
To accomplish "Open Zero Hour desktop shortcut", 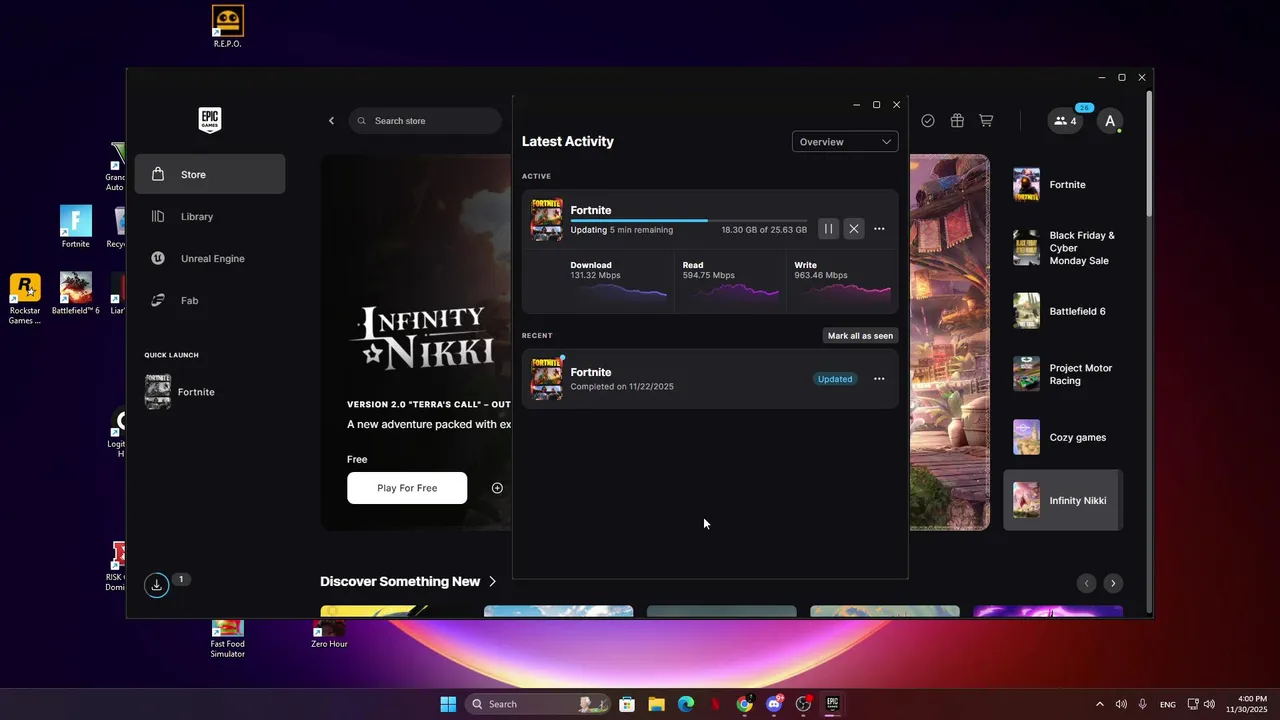I will click(x=329, y=634).
